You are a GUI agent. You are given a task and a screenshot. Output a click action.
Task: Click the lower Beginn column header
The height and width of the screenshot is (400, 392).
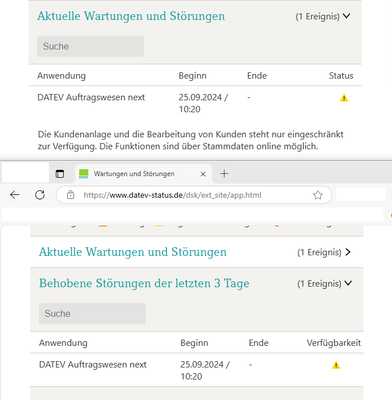click(x=194, y=343)
